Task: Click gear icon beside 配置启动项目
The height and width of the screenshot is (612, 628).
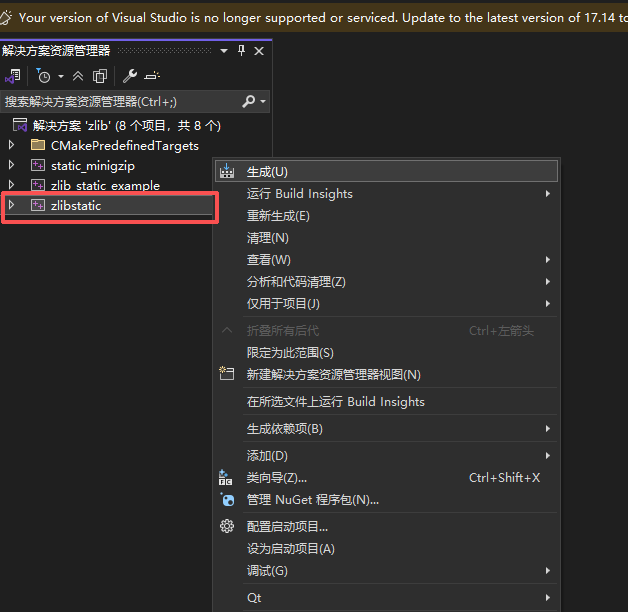Action: point(227,526)
